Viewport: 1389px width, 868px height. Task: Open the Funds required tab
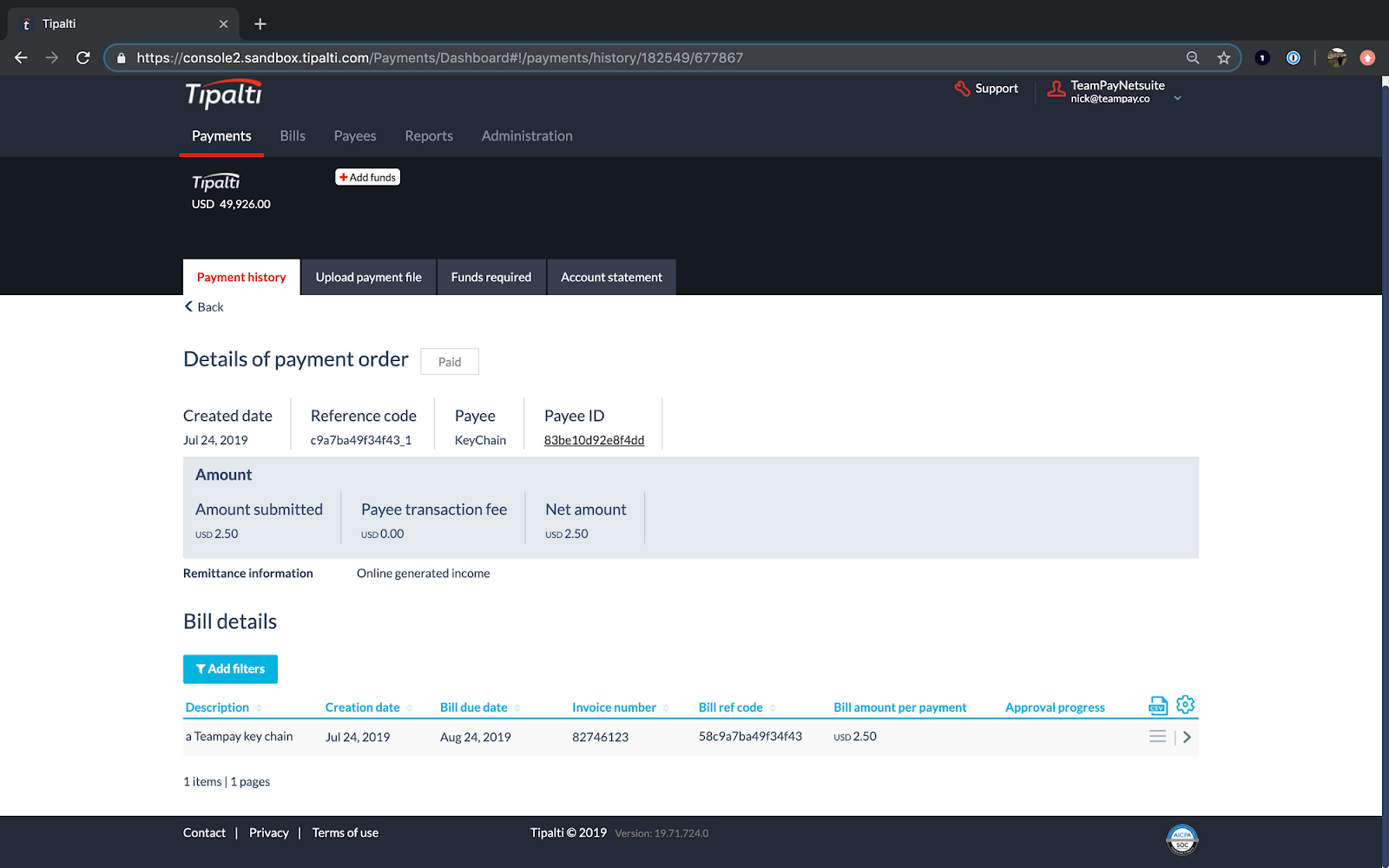[x=491, y=277]
